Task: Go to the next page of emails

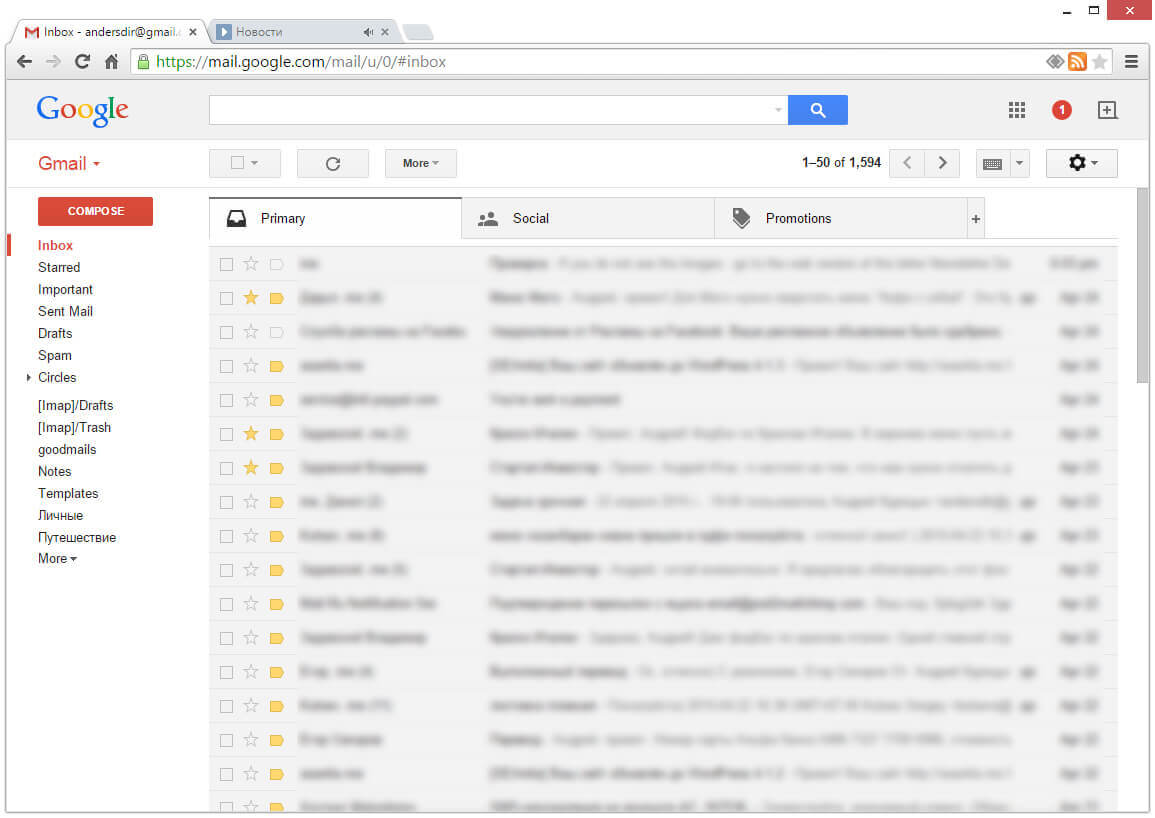Action: (941, 163)
